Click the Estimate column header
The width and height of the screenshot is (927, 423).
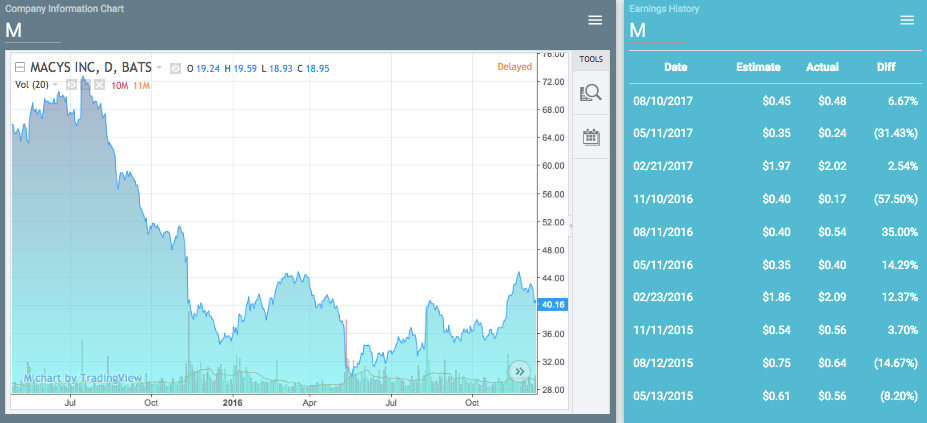[759, 67]
